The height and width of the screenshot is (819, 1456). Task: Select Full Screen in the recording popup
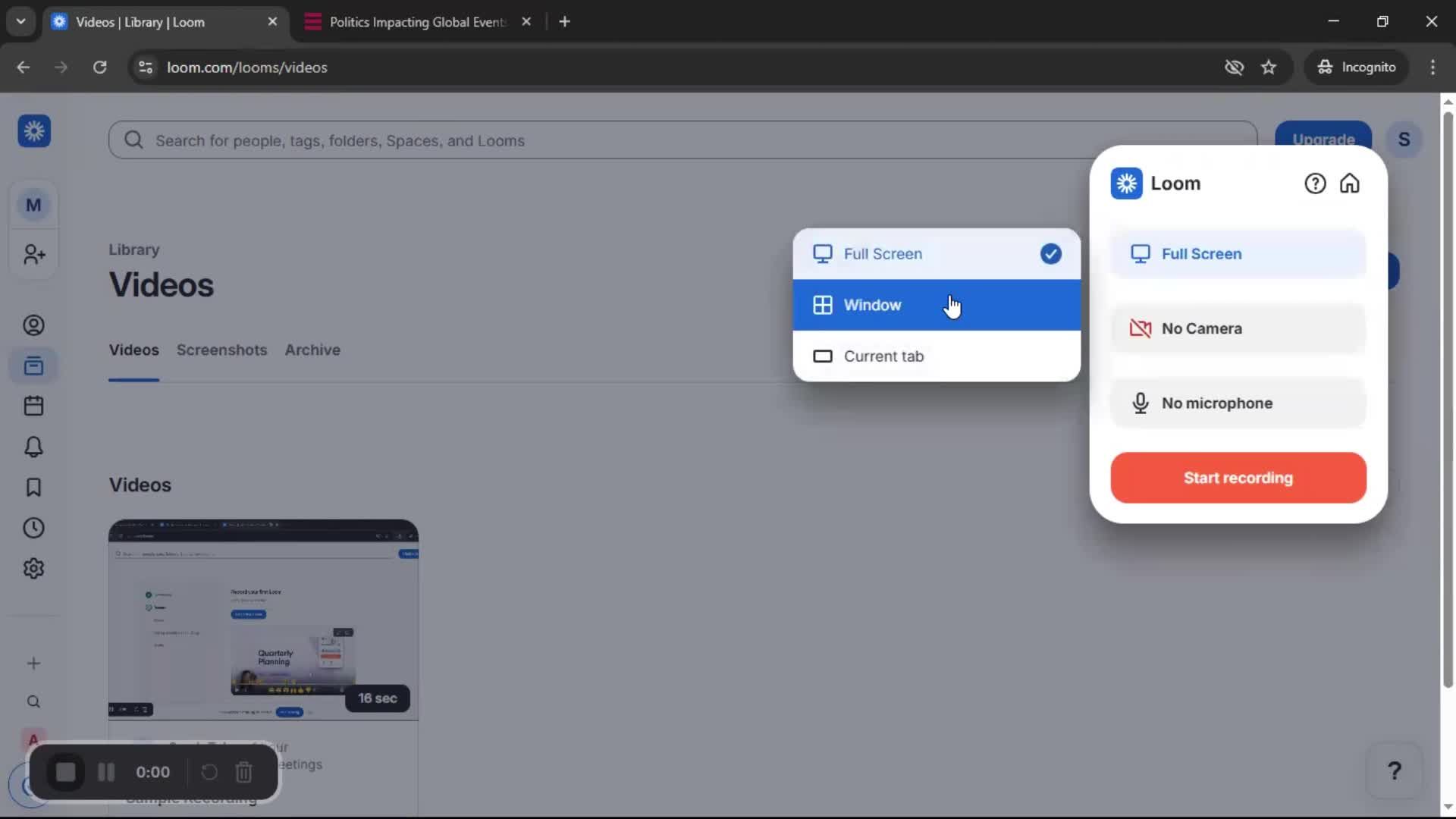coord(1236,254)
